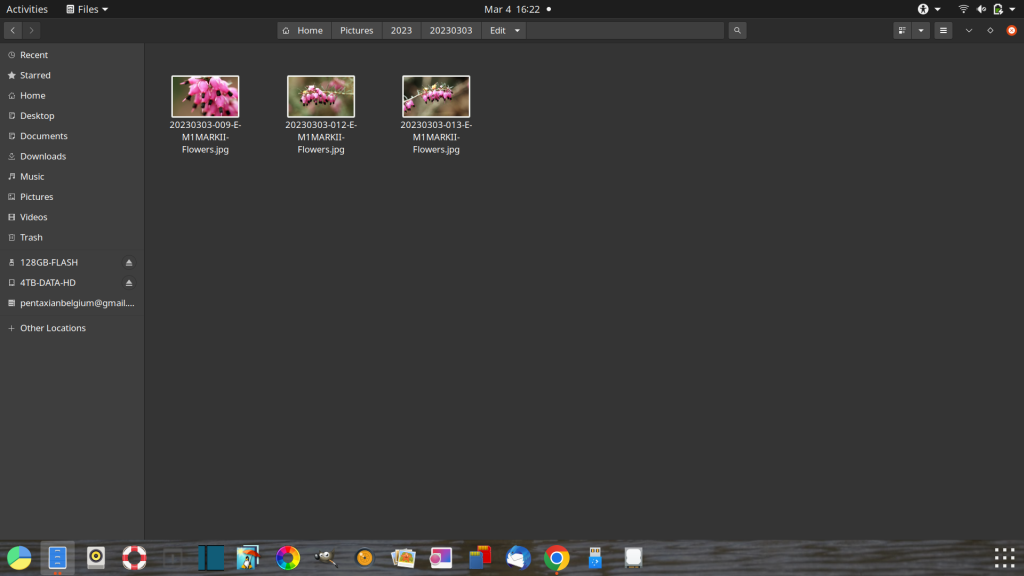The height and width of the screenshot is (576, 1024).
Task: Open Starred in the sidebar
Action: [x=72, y=75]
